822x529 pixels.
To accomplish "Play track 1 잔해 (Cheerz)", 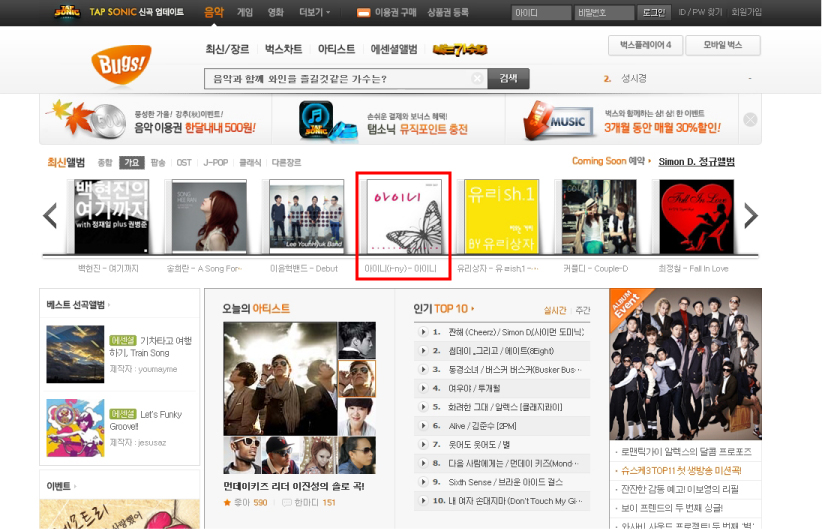I will (x=423, y=332).
